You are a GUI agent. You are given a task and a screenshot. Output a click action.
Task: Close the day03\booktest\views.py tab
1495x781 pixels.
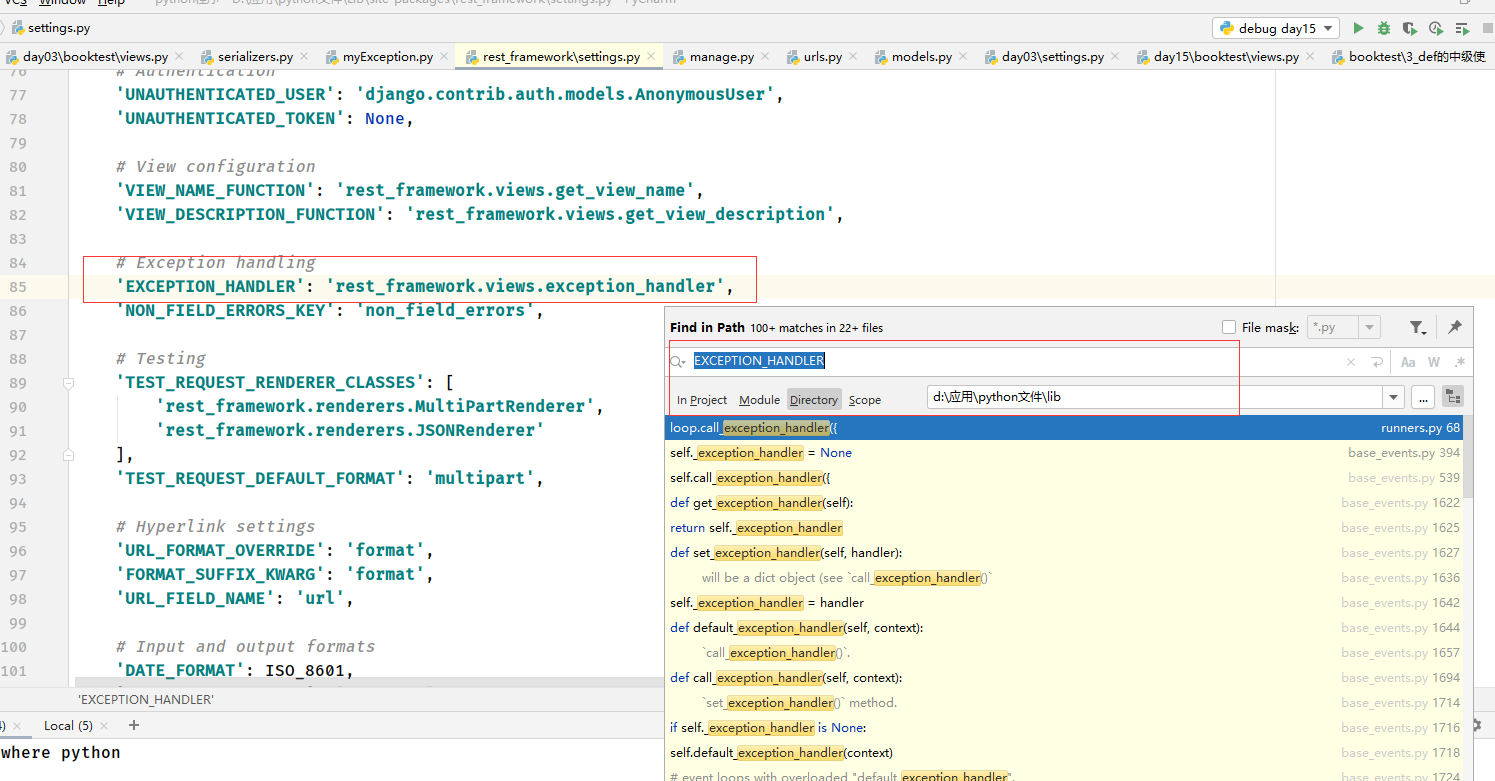click(x=178, y=57)
